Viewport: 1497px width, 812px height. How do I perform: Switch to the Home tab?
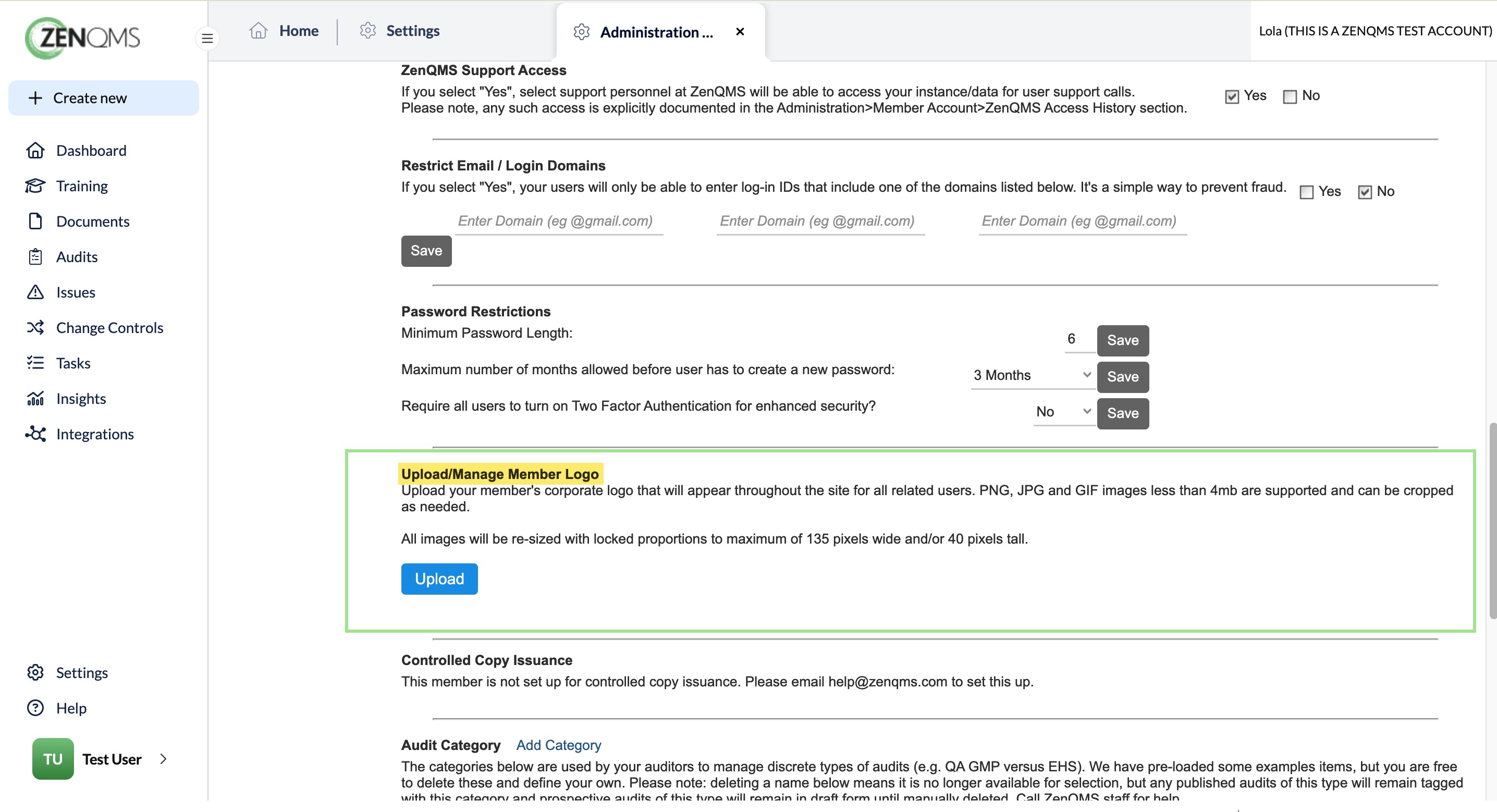[x=284, y=31]
